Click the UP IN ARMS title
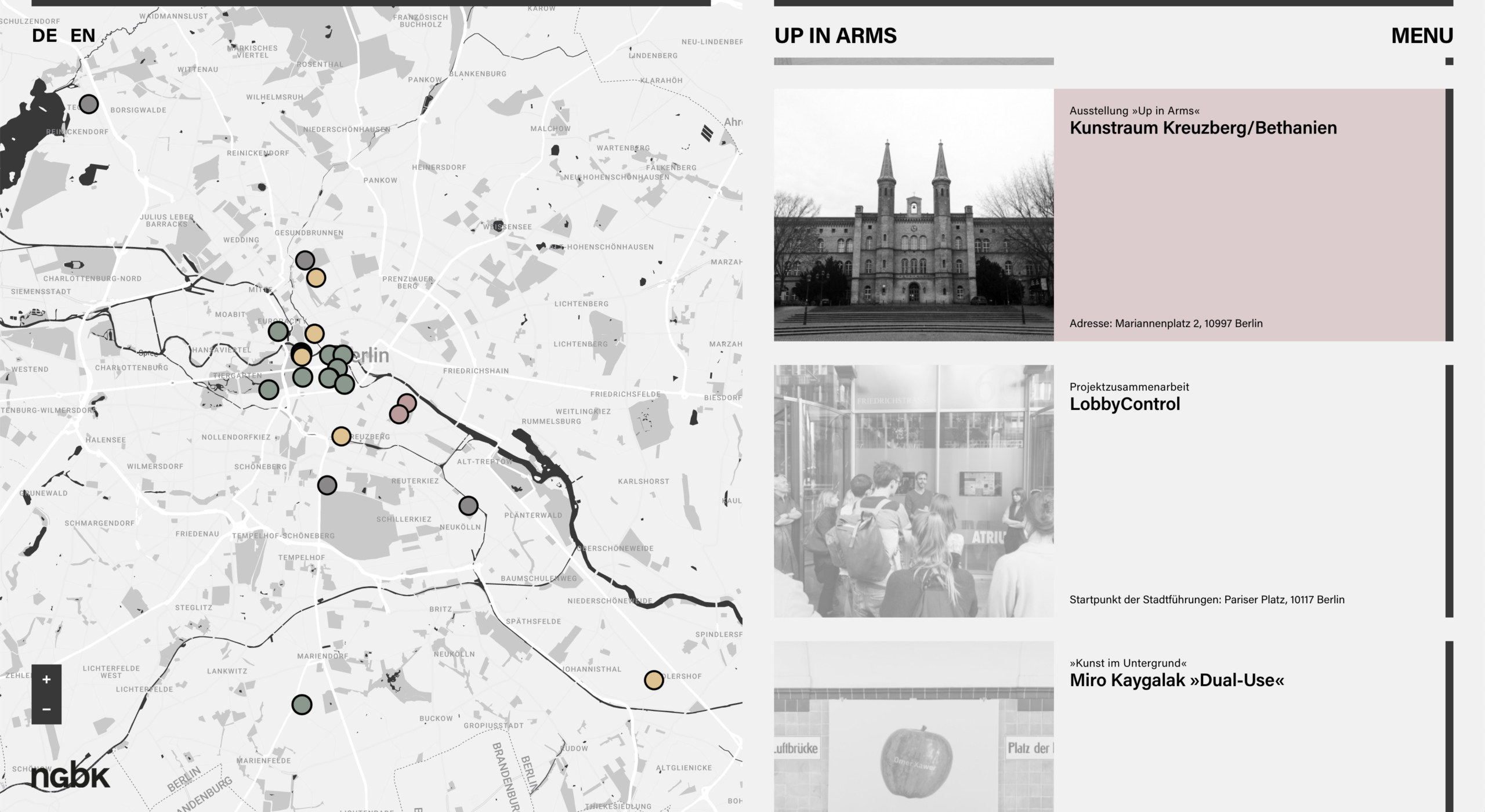The width and height of the screenshot is (1485, 812). [835, 36]
